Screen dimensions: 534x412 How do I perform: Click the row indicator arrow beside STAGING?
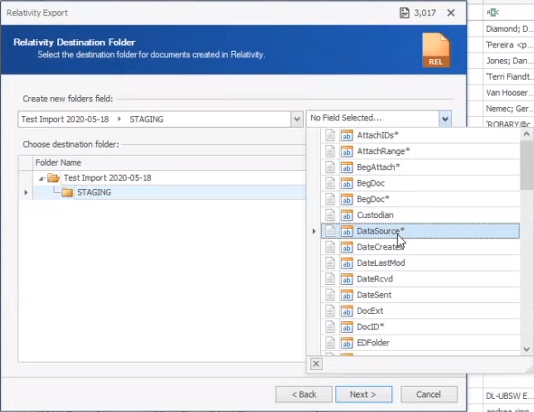[x=26, y=193]
